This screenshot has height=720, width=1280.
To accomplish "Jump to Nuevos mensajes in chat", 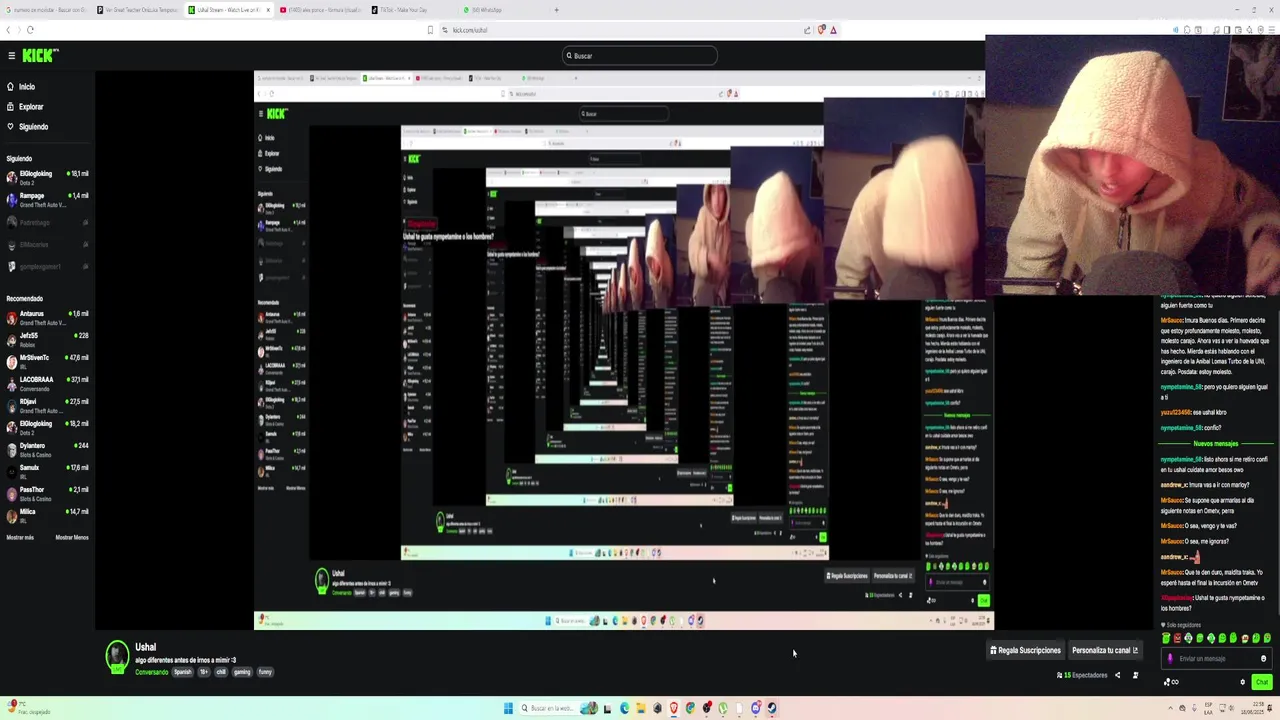I will [1215, 443].
